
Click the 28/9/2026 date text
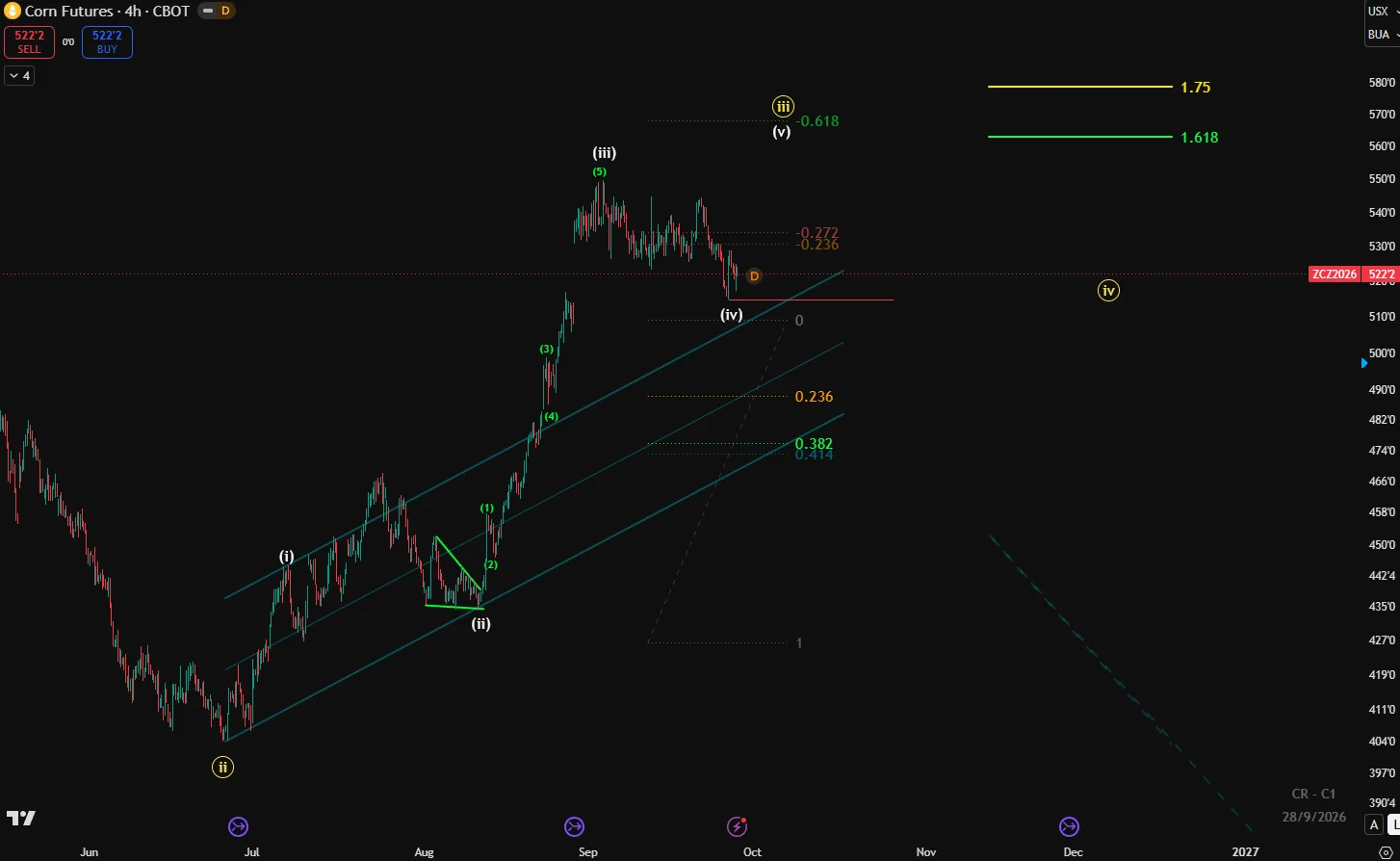(1313, 817)
